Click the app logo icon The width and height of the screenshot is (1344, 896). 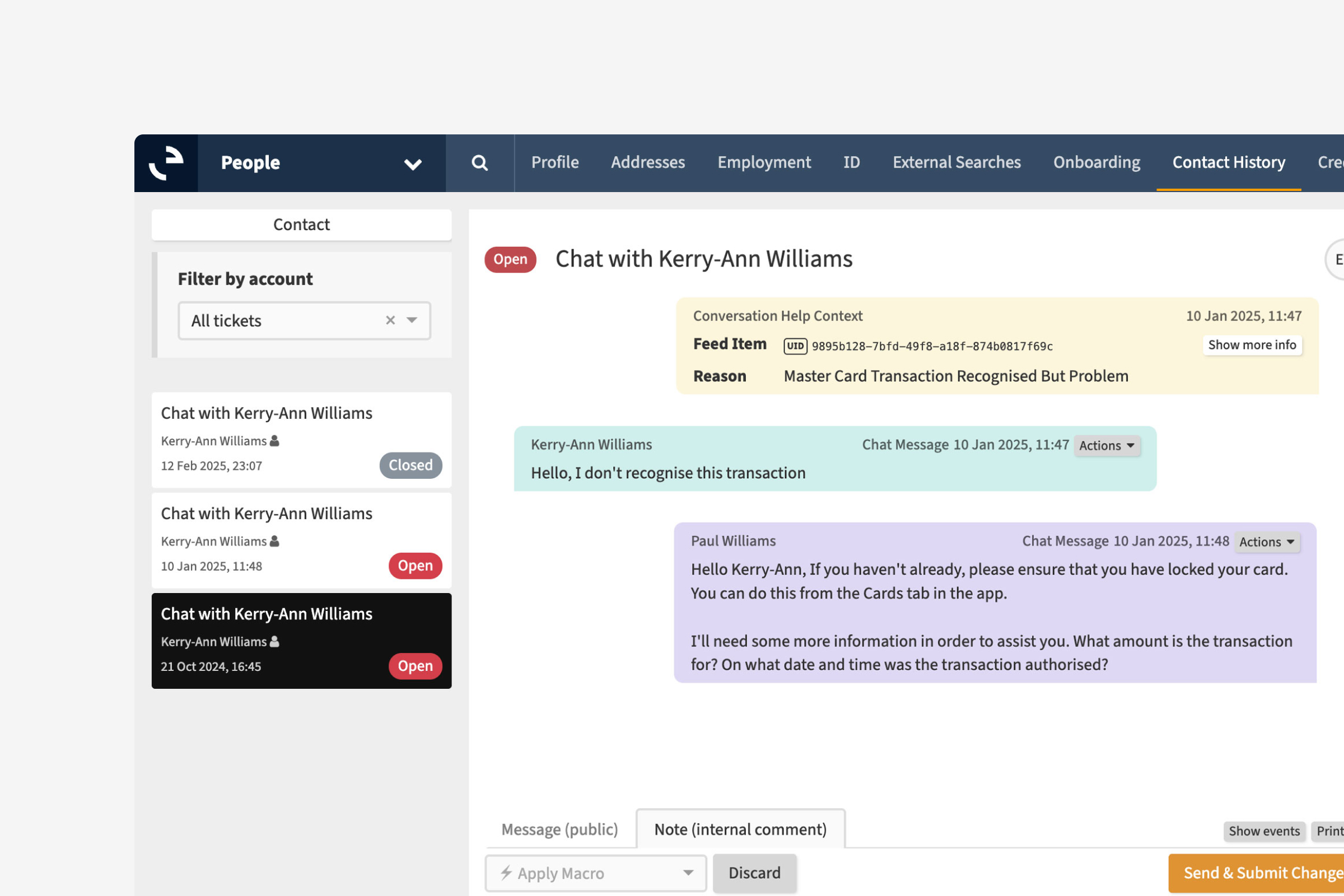point(166,164)
